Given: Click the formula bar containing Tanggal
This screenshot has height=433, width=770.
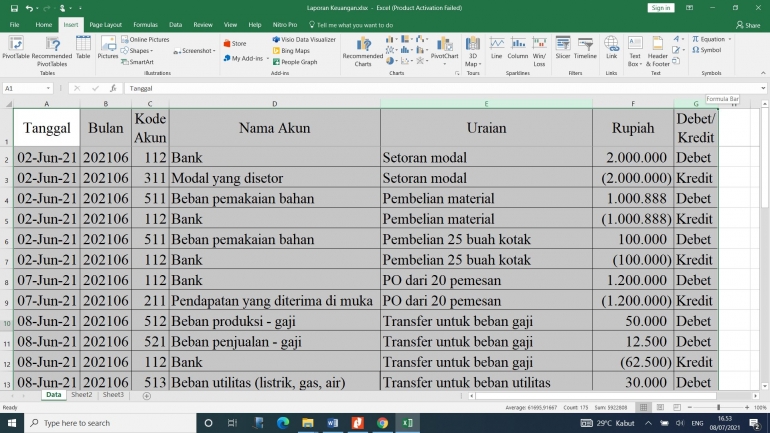Looking at the screenshot, I should 442,88.
